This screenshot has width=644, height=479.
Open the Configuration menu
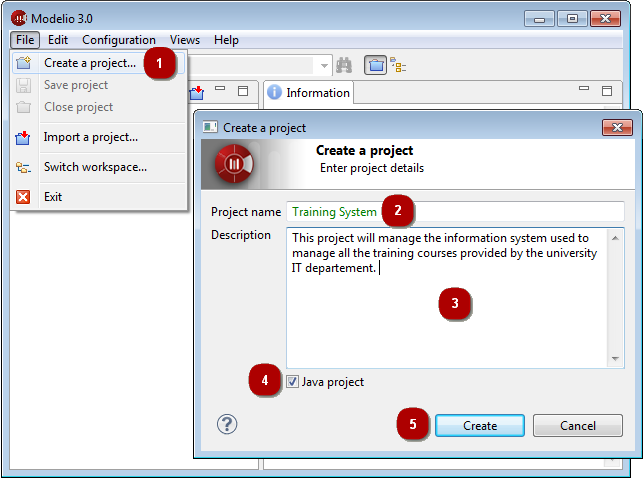pos(118,40)
